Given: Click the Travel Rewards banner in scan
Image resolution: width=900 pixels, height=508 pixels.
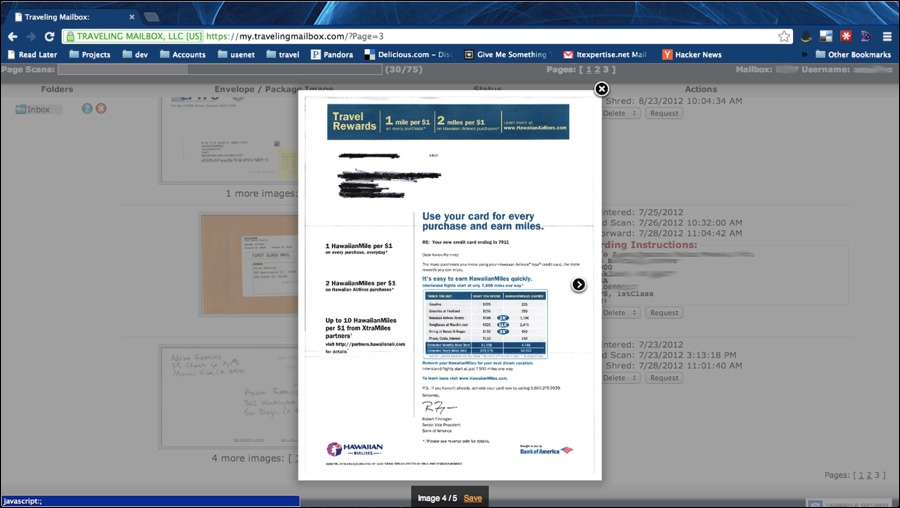Looking at the screenshot, I should click(x=448, y=122).
